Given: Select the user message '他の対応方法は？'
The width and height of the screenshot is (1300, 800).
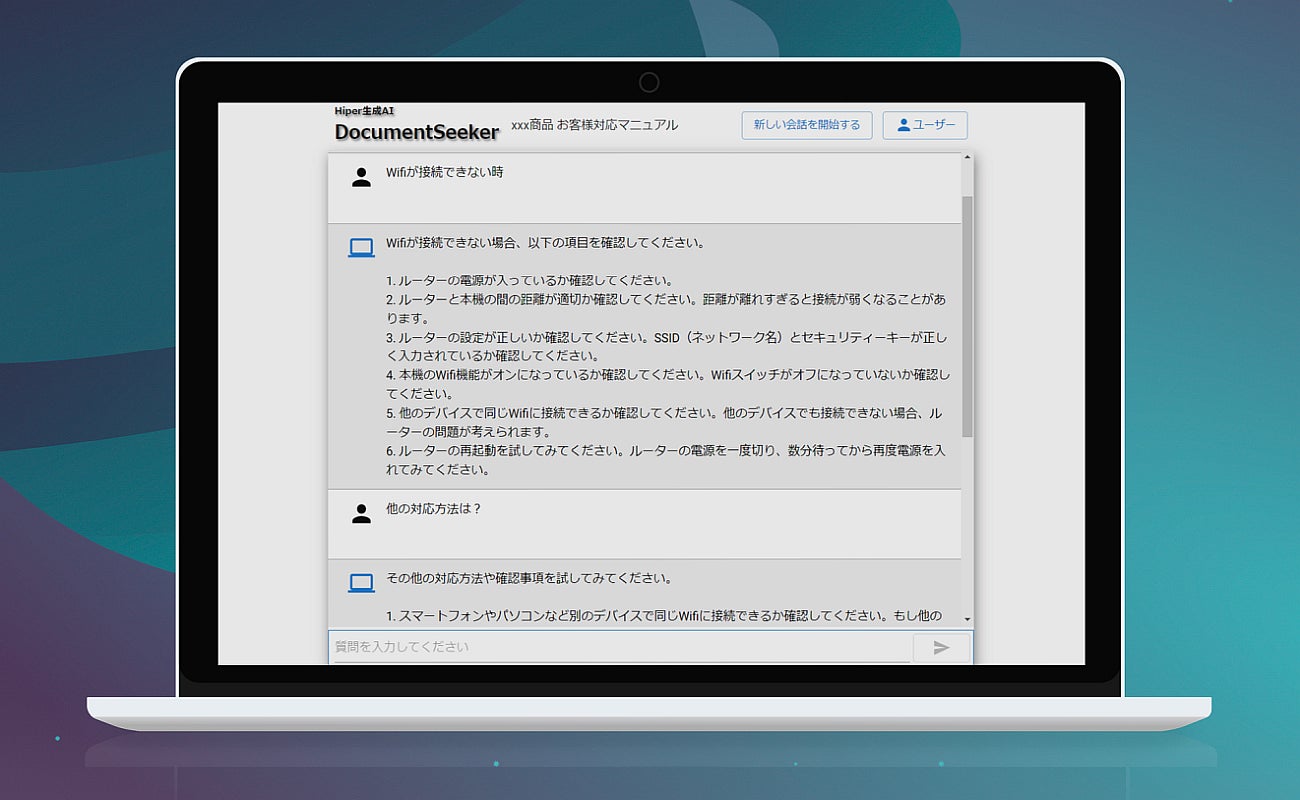Looking at the screenshot, I should coord(434,508).
